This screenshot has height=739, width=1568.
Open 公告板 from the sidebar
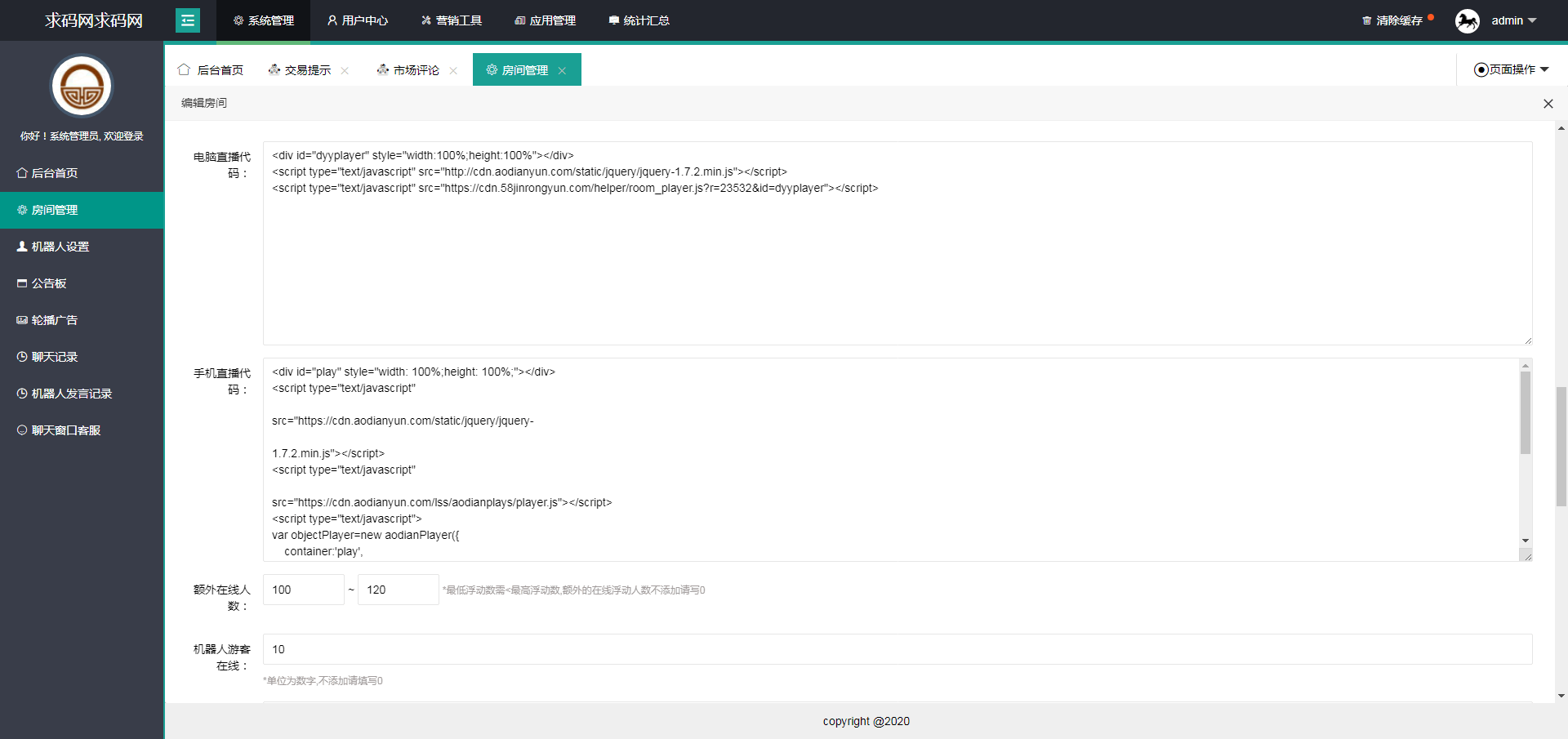click(48, 283)
